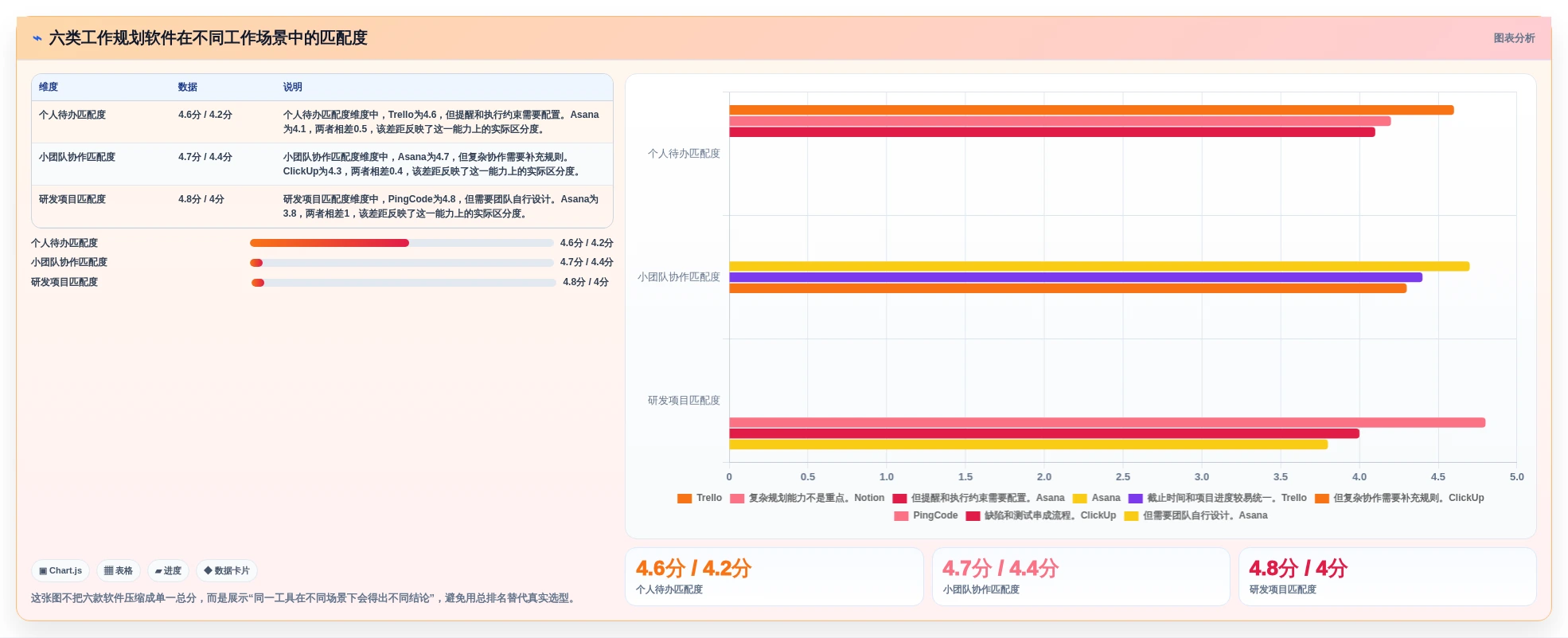Click the 图表分析 label in header
This screenshot has height=638, width=1568.
pos(1514,38)
